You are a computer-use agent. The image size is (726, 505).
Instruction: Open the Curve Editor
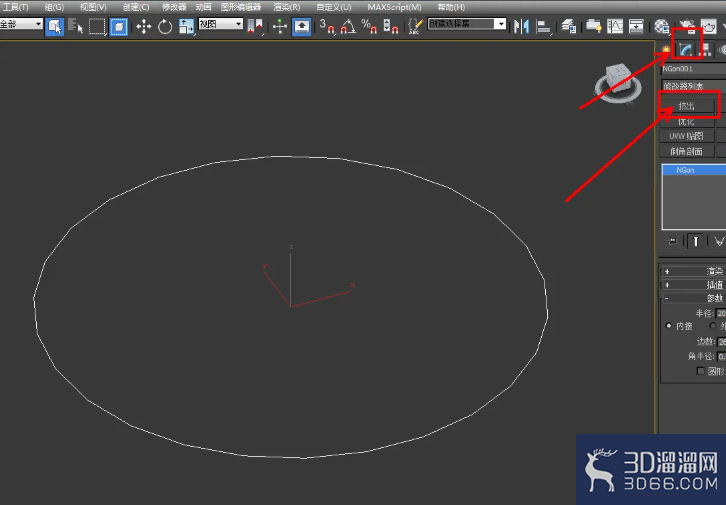(x=615, y=26)
